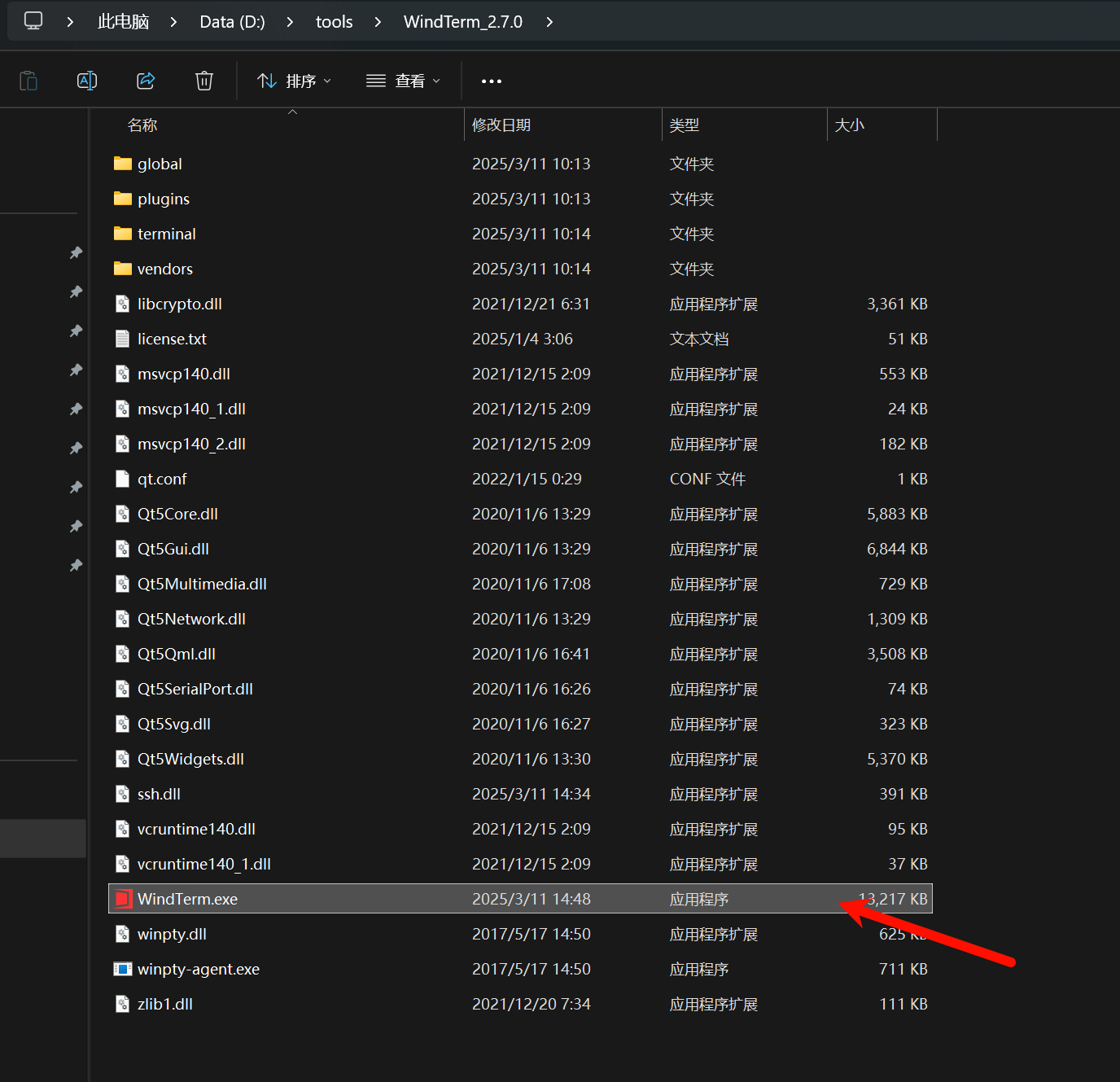The image size is (1120, 1082).
Task: Select the Qt5Qml.dll file name
Action: point(177,654)
